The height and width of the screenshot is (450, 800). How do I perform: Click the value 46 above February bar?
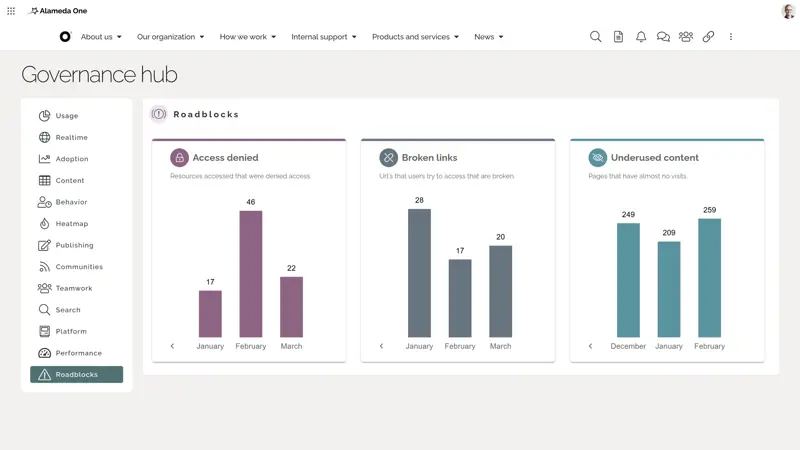point(251,202)
